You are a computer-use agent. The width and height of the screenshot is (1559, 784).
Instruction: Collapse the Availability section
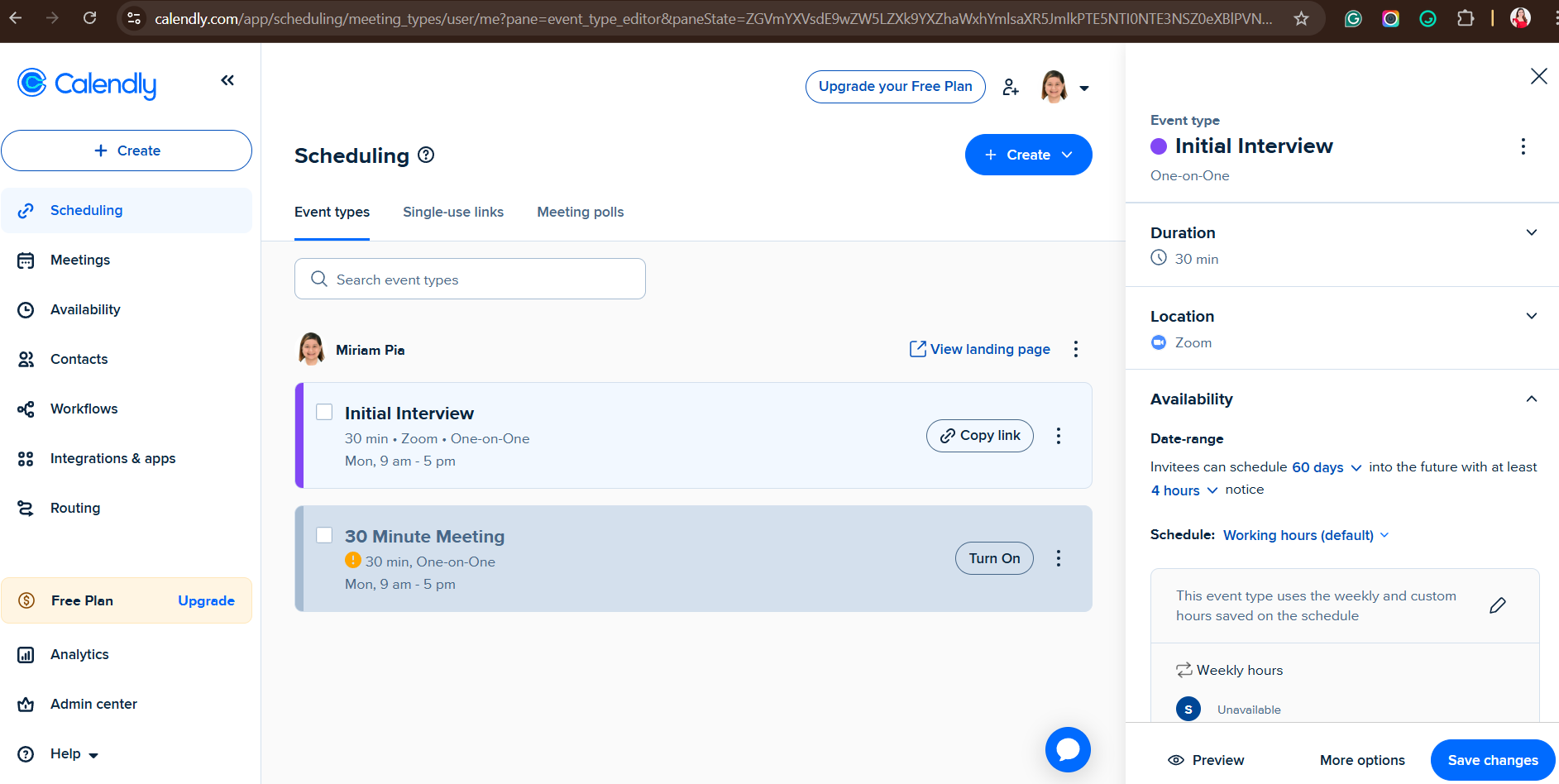1532,399
